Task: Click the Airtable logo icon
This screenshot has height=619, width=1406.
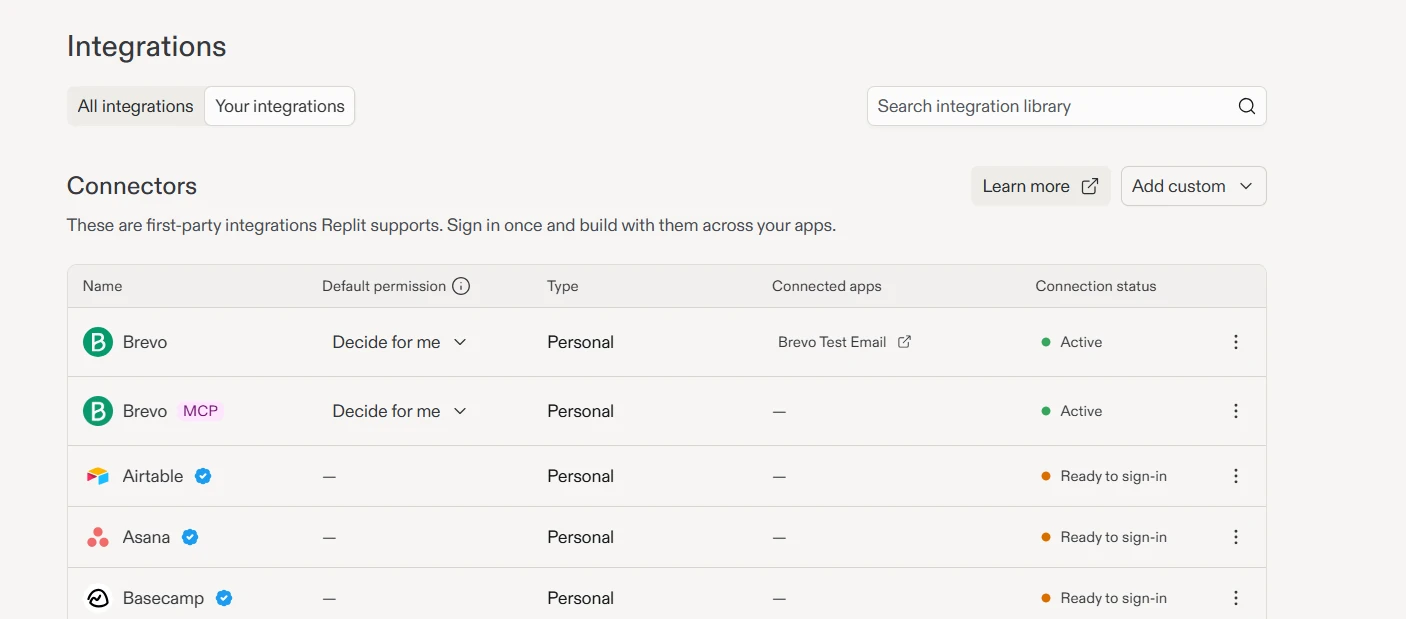Action: coord(98,476)
